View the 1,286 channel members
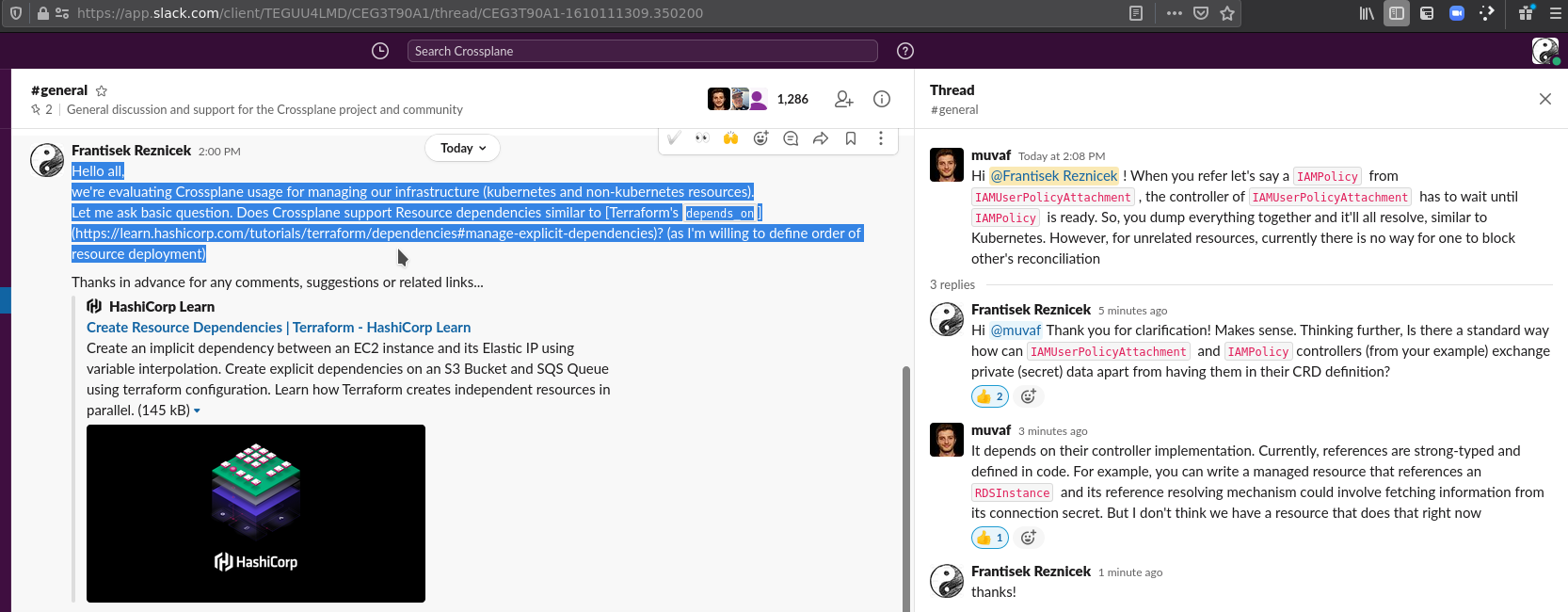The height and width of the screenshot is (612, 1568). pos(759,99)
